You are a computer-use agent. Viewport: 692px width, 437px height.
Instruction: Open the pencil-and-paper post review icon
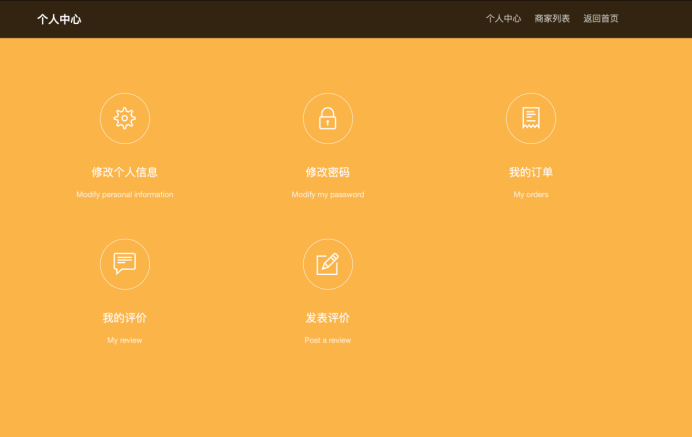point(328,264)
